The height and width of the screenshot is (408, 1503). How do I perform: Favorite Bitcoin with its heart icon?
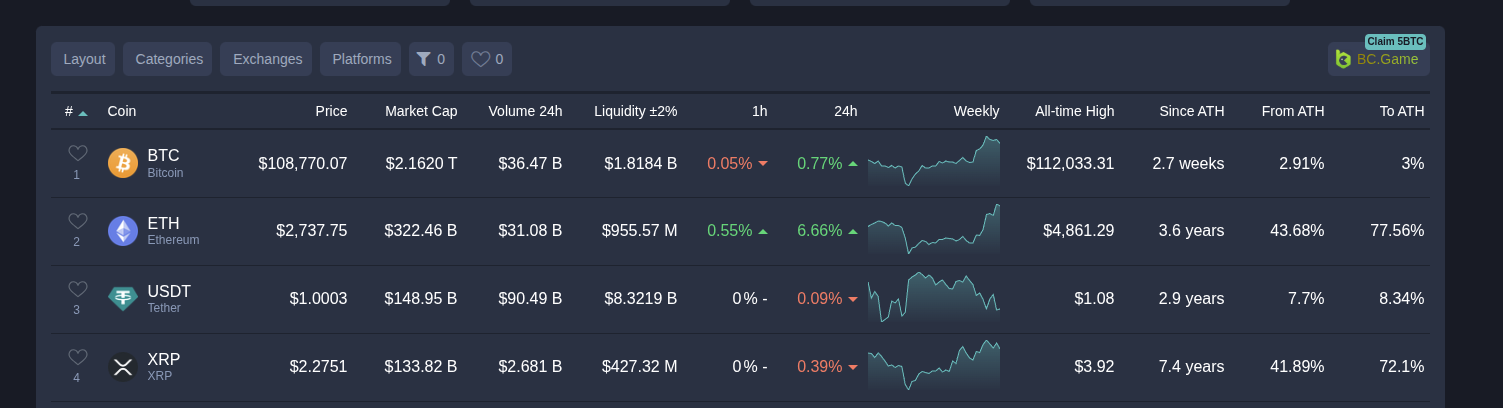78,153
